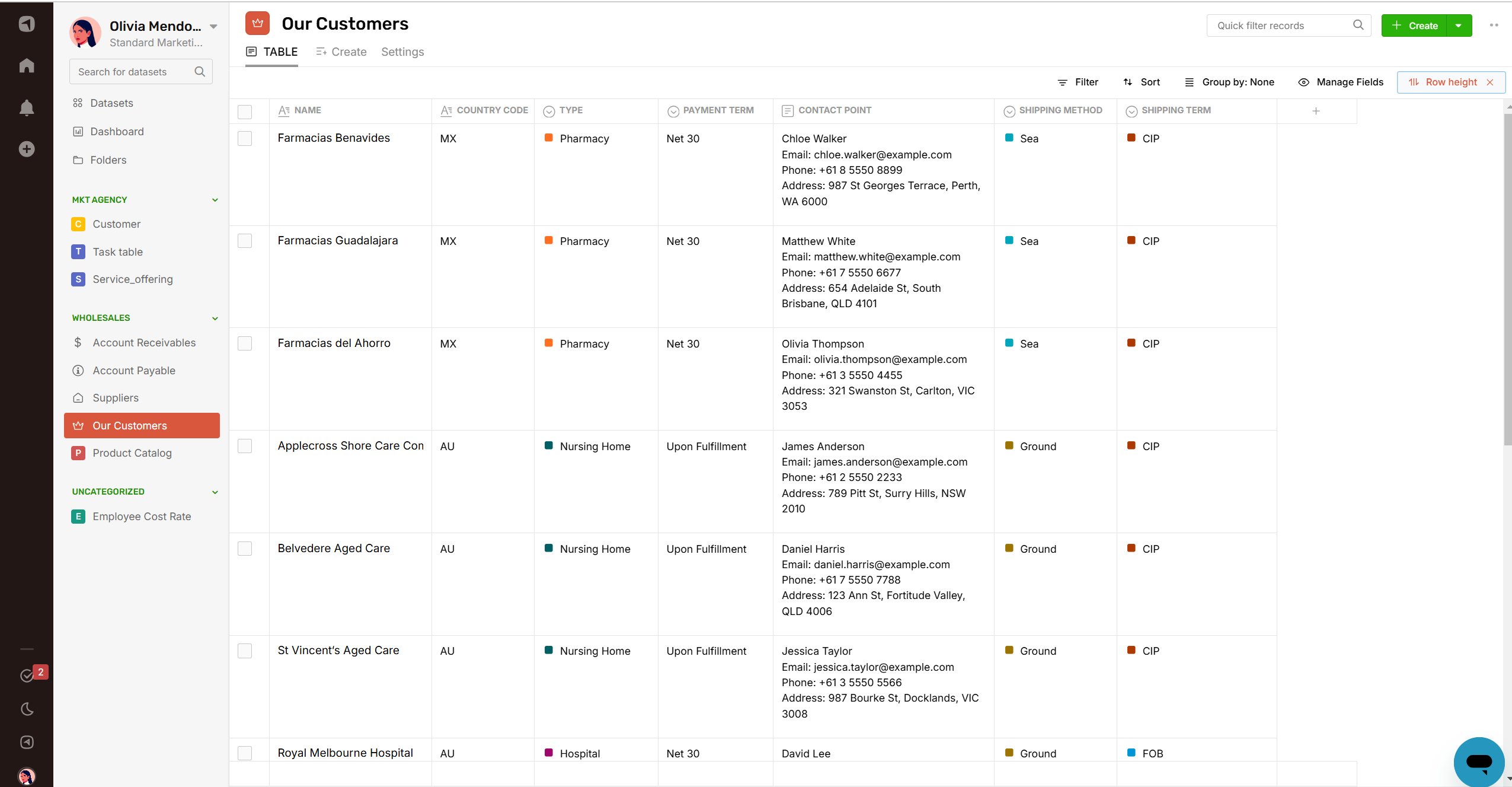The image size is (1512, 787).
Task: Switch to the TABLE tab
Action: coord(271,52)
